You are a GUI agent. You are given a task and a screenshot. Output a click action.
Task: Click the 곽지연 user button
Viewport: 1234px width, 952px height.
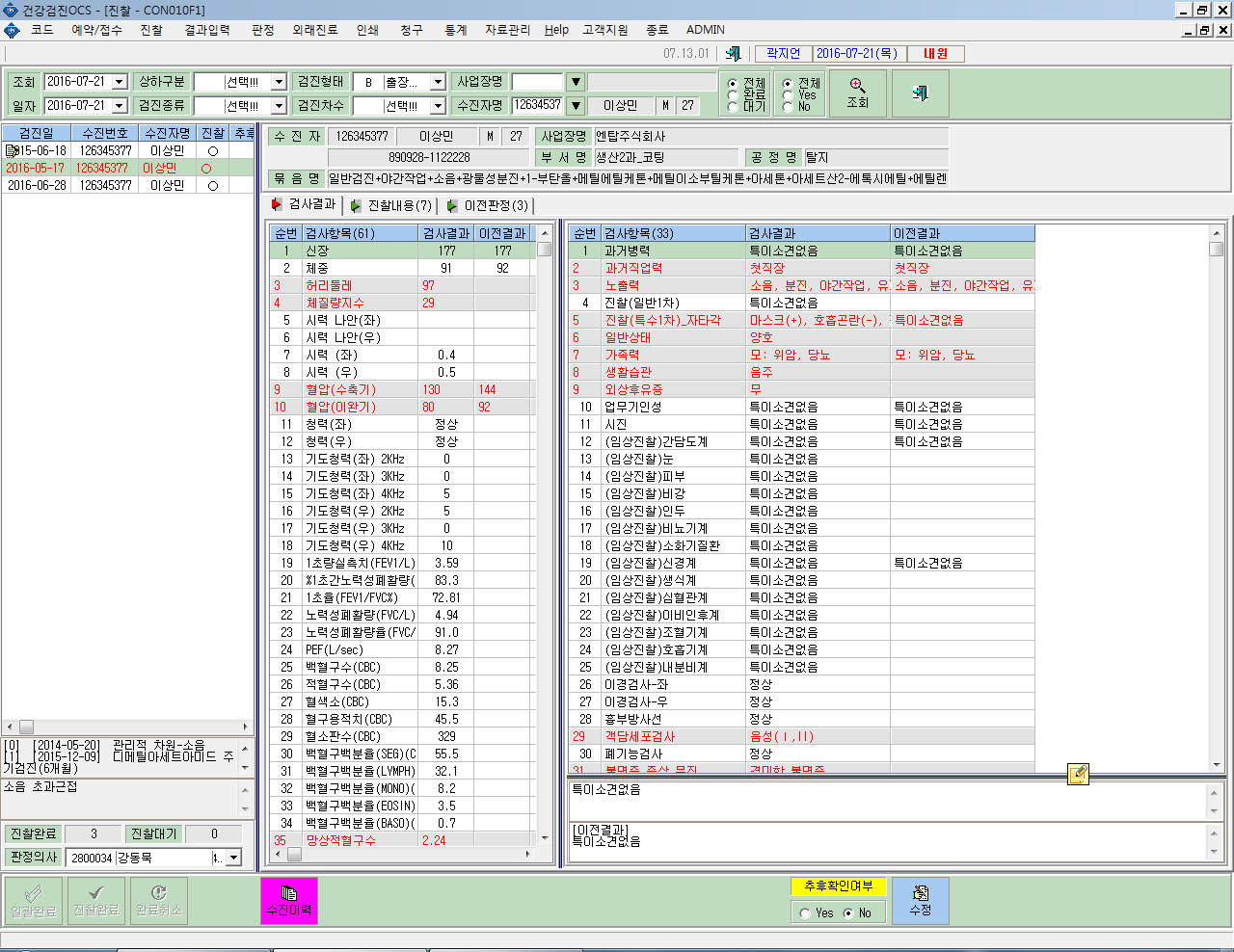(x=784, y=54)
